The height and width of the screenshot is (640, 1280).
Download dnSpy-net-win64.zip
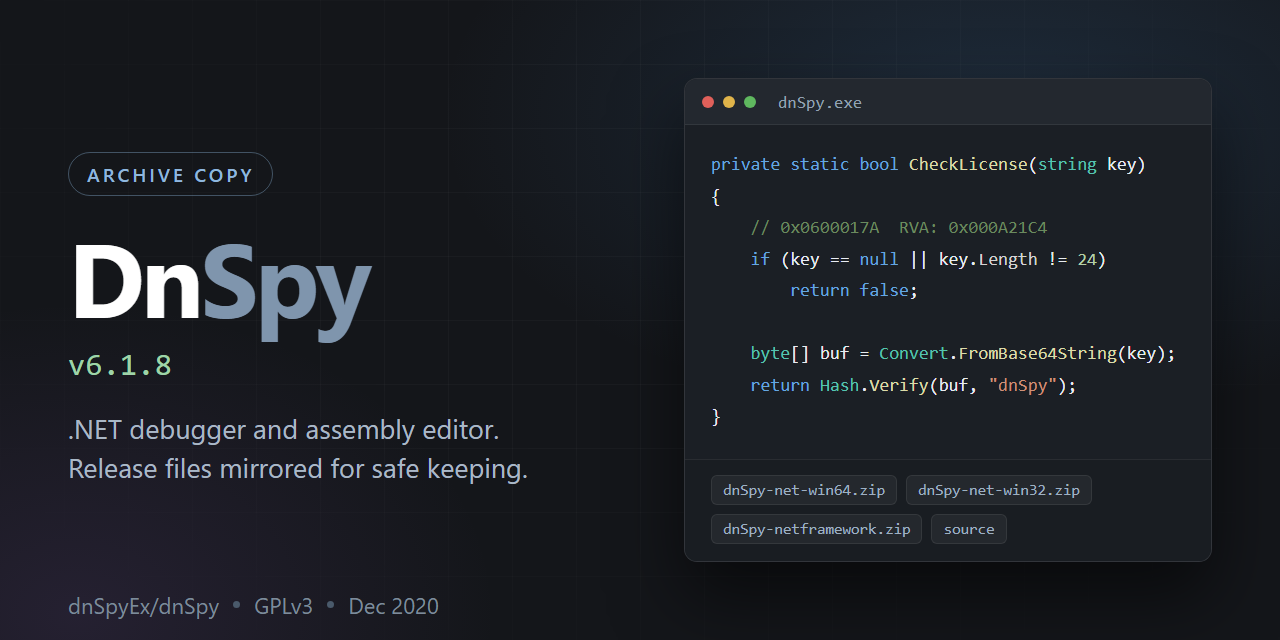click(x=804, y=490)
